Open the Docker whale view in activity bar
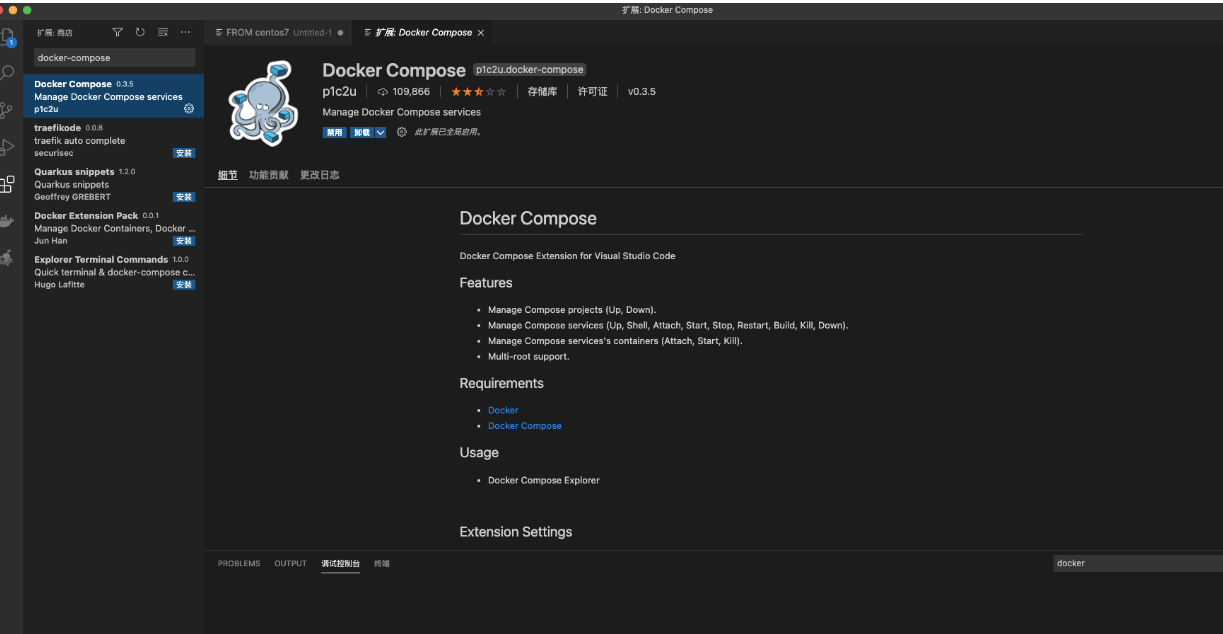Image resolution: width=1223 pixels, height=634 pixels. [8, 221]
